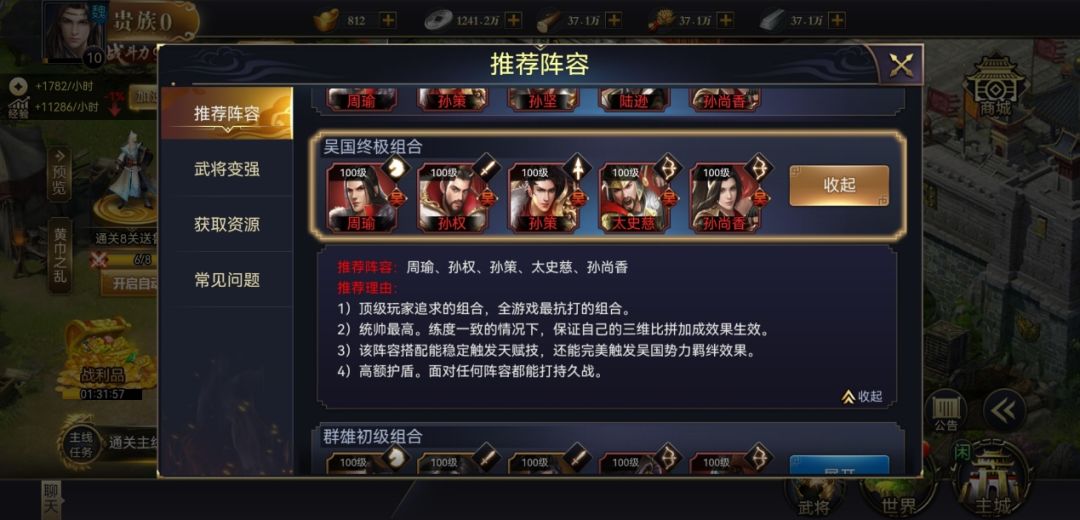Close the 推荐阵容 dialog
This screenshot has width=1080, height=520.
901,65
